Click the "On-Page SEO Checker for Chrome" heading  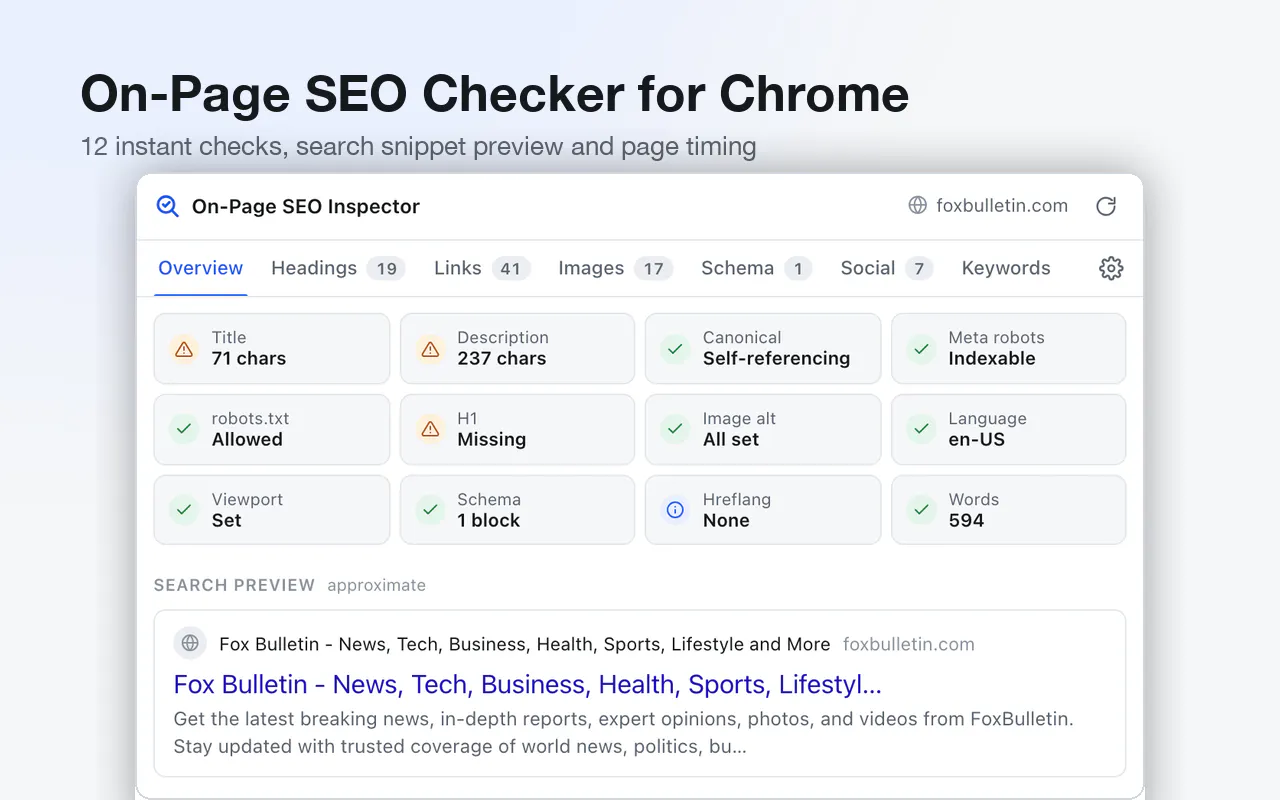pyautogui.click(x=495, y=94)
